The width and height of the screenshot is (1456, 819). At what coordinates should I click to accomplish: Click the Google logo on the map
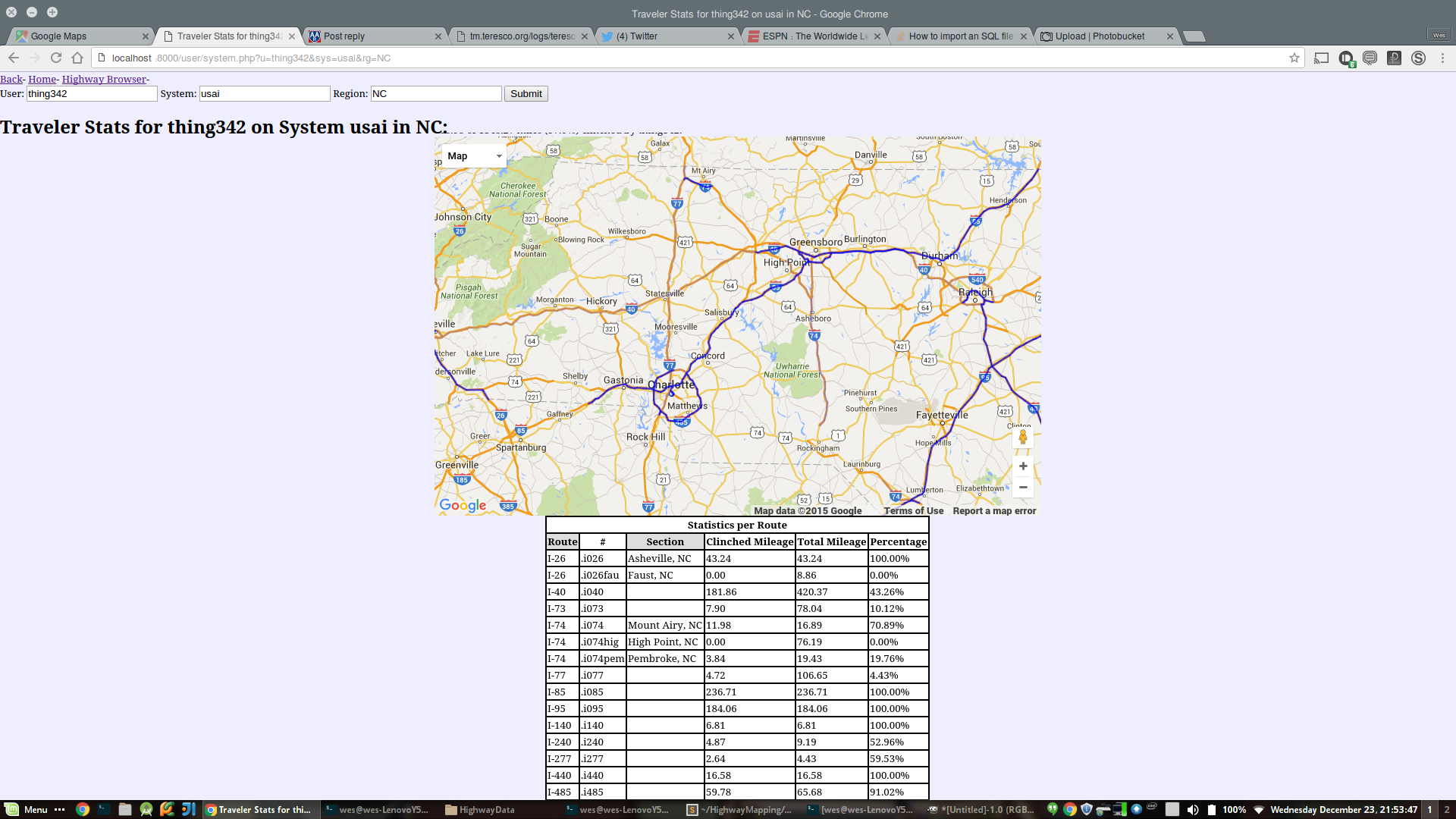click(x=463, y=505)
